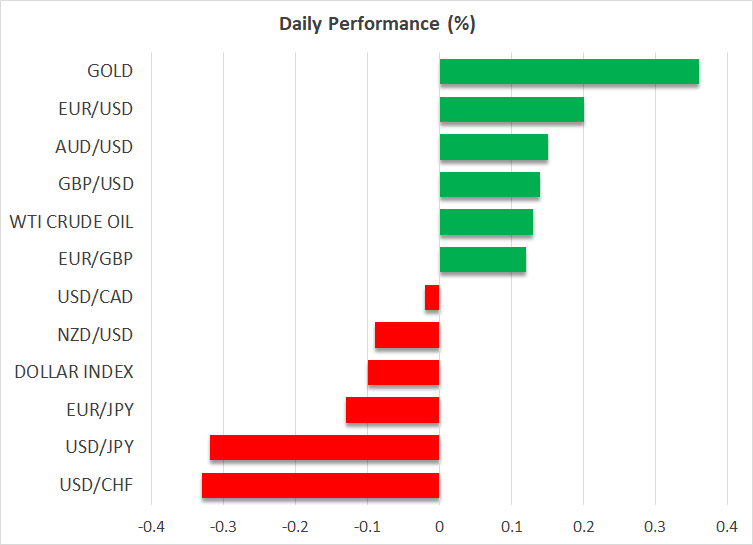Click the small red USD/CAD bar
753x545 pixels.
pyautogui.click(x=432, y=297)
